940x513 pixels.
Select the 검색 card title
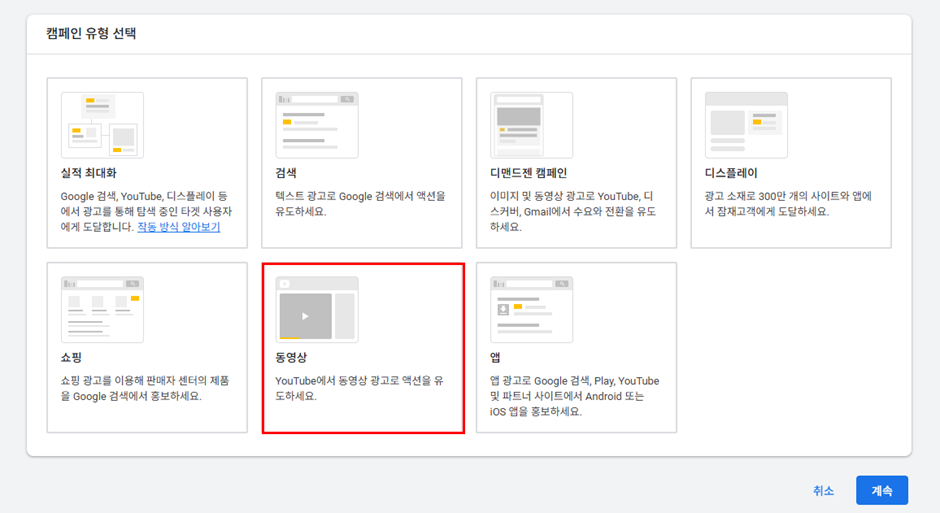coord(286,173)
